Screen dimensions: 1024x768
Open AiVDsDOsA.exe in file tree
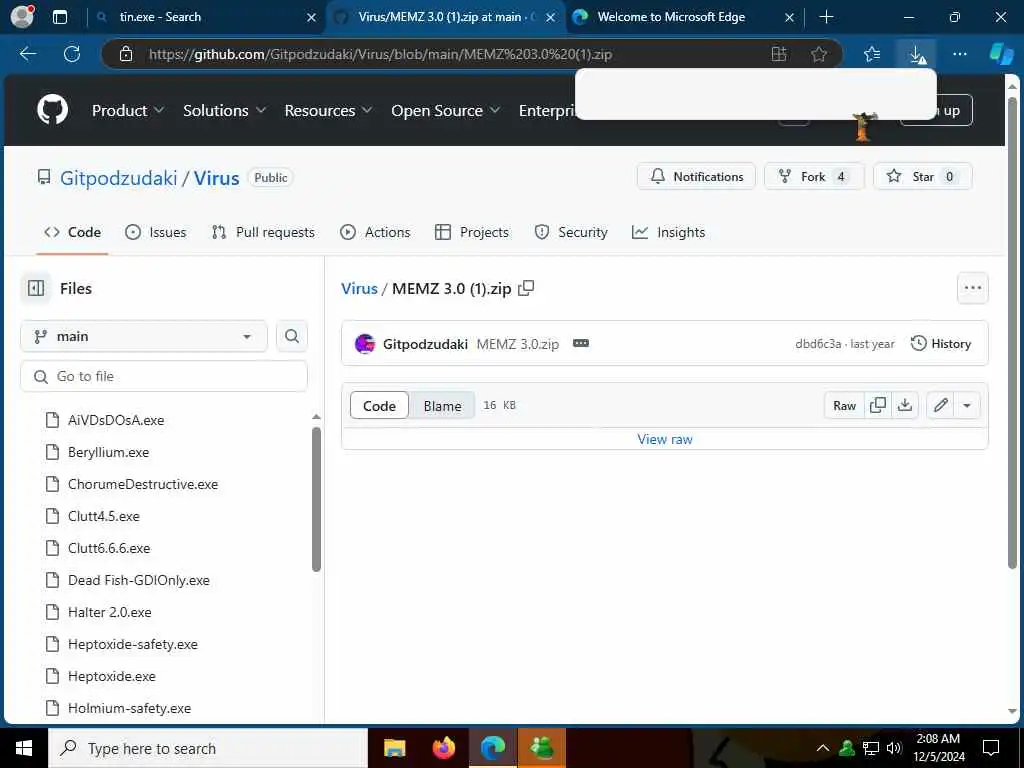tap(116, 420)
